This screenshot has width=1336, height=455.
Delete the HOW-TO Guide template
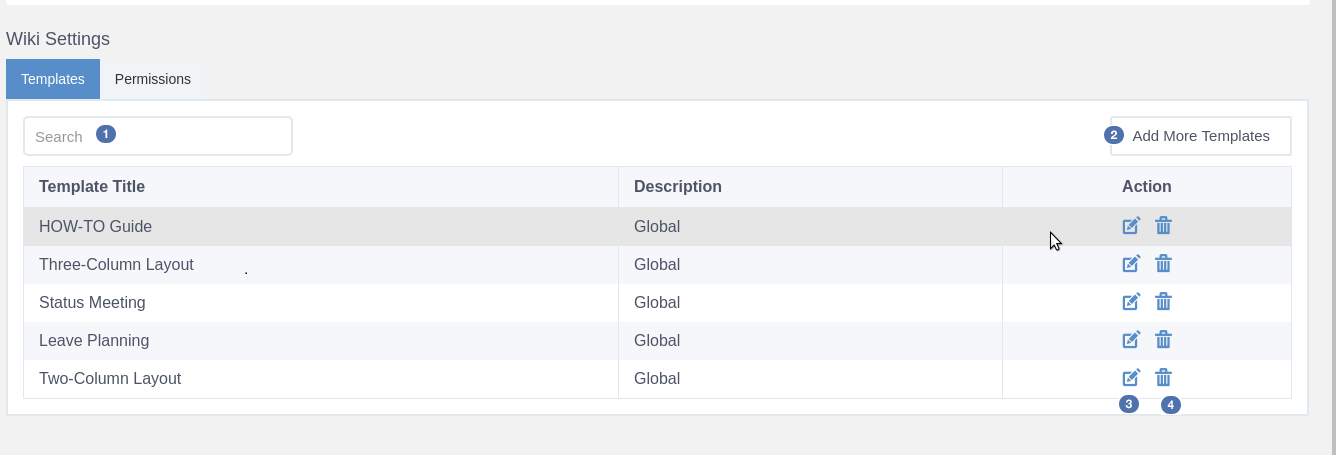click(x=1163, y=226)
